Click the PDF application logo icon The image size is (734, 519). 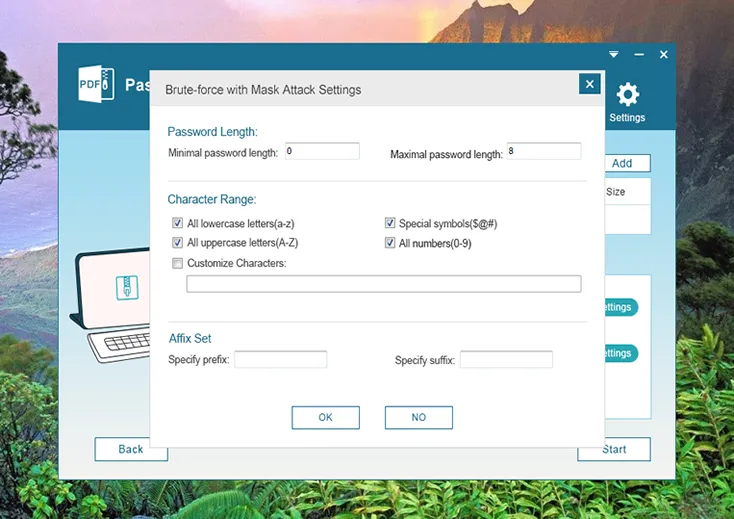(x=96, y=84)
